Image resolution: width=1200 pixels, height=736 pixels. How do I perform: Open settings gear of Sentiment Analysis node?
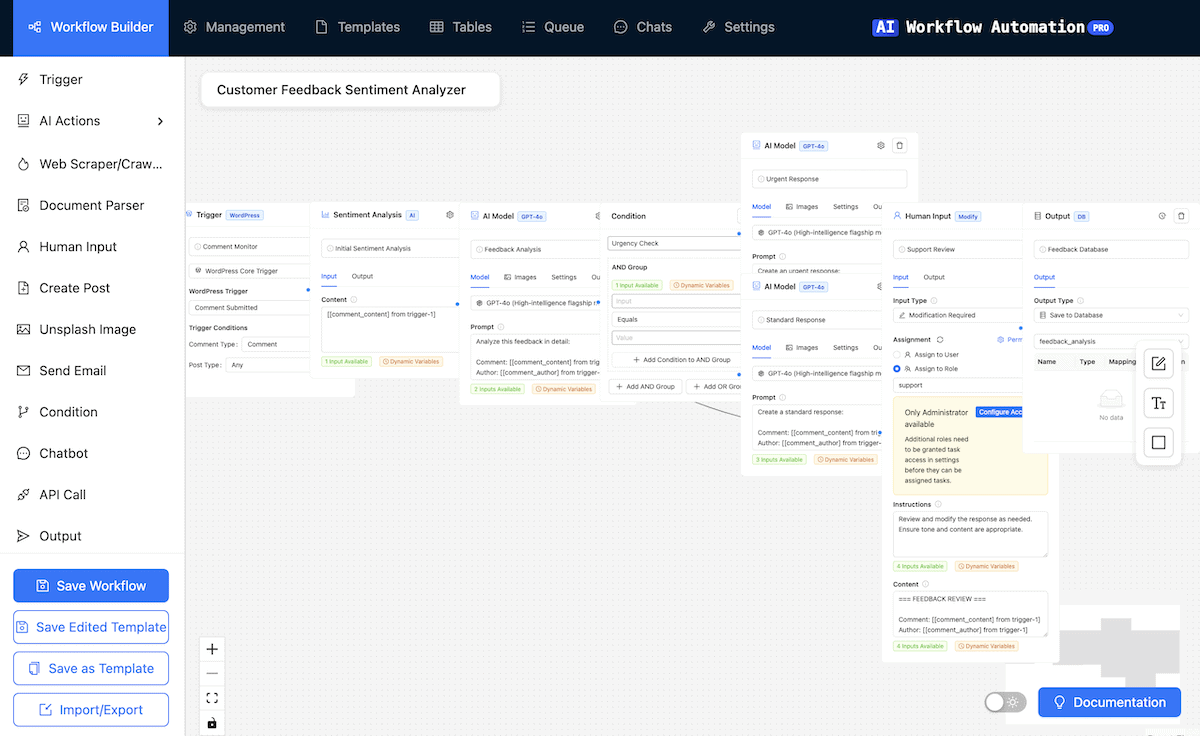450,215
